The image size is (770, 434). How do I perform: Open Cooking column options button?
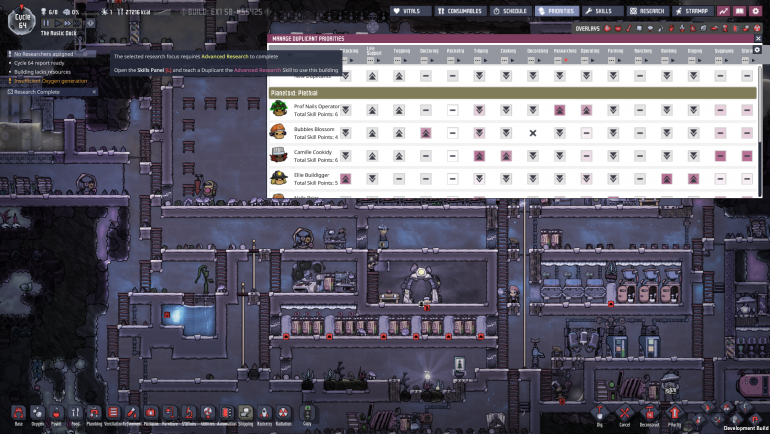click(x=504, y=60)
